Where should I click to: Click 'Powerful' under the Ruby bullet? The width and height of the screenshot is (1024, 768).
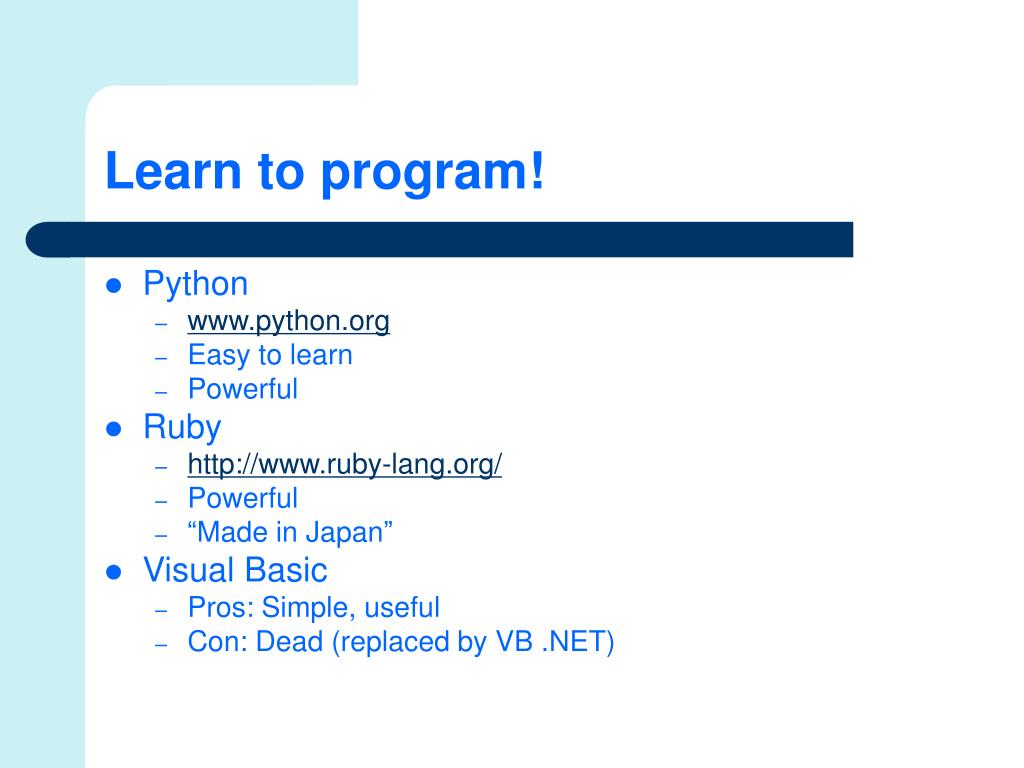pyautogui.click(x=243, y=498)
